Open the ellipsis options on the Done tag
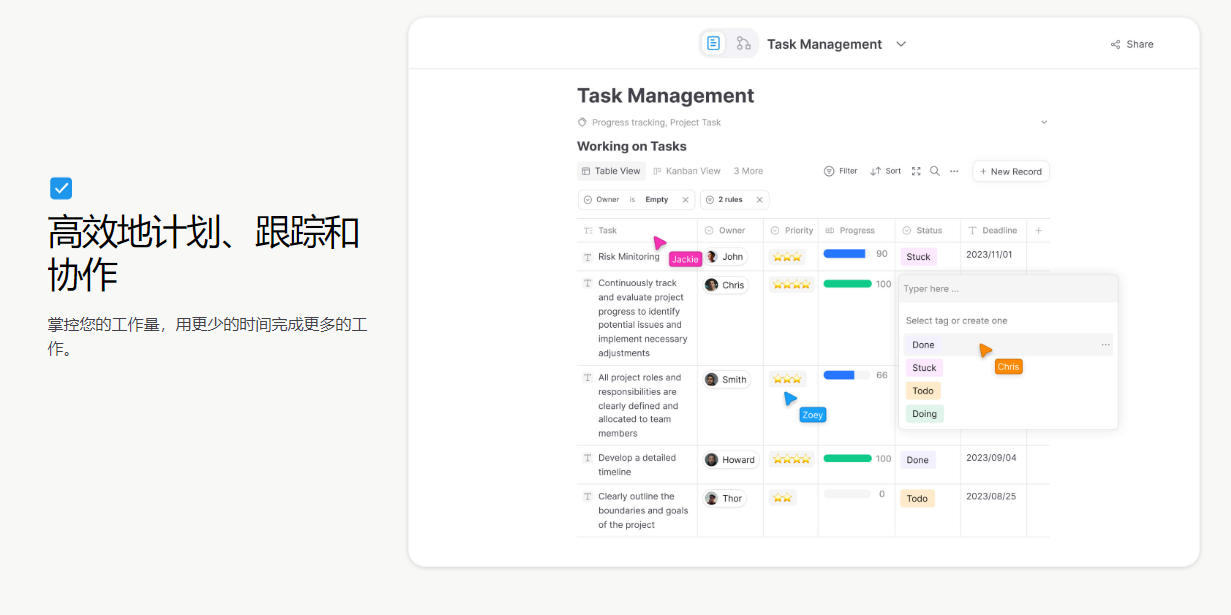The width and height of the screenshot is (1231, 615). pyautogui.click(x=1105, y=345)
